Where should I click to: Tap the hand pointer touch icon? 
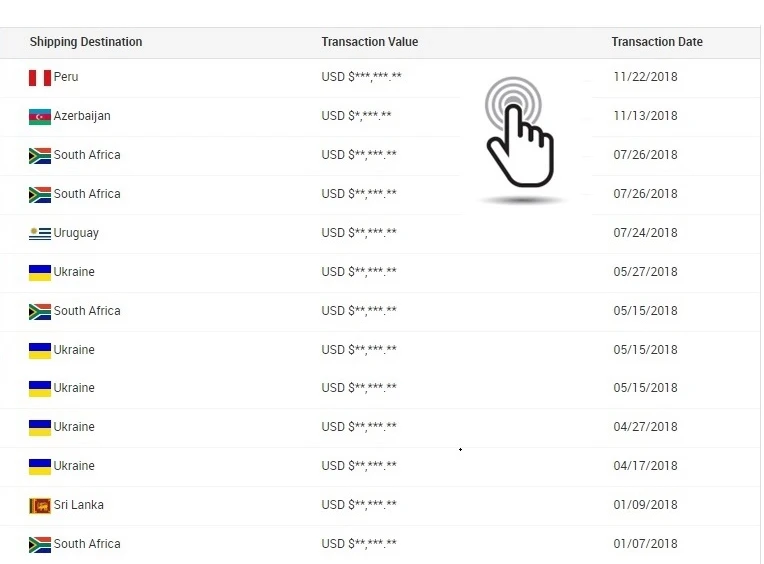(x=518, y=134)
